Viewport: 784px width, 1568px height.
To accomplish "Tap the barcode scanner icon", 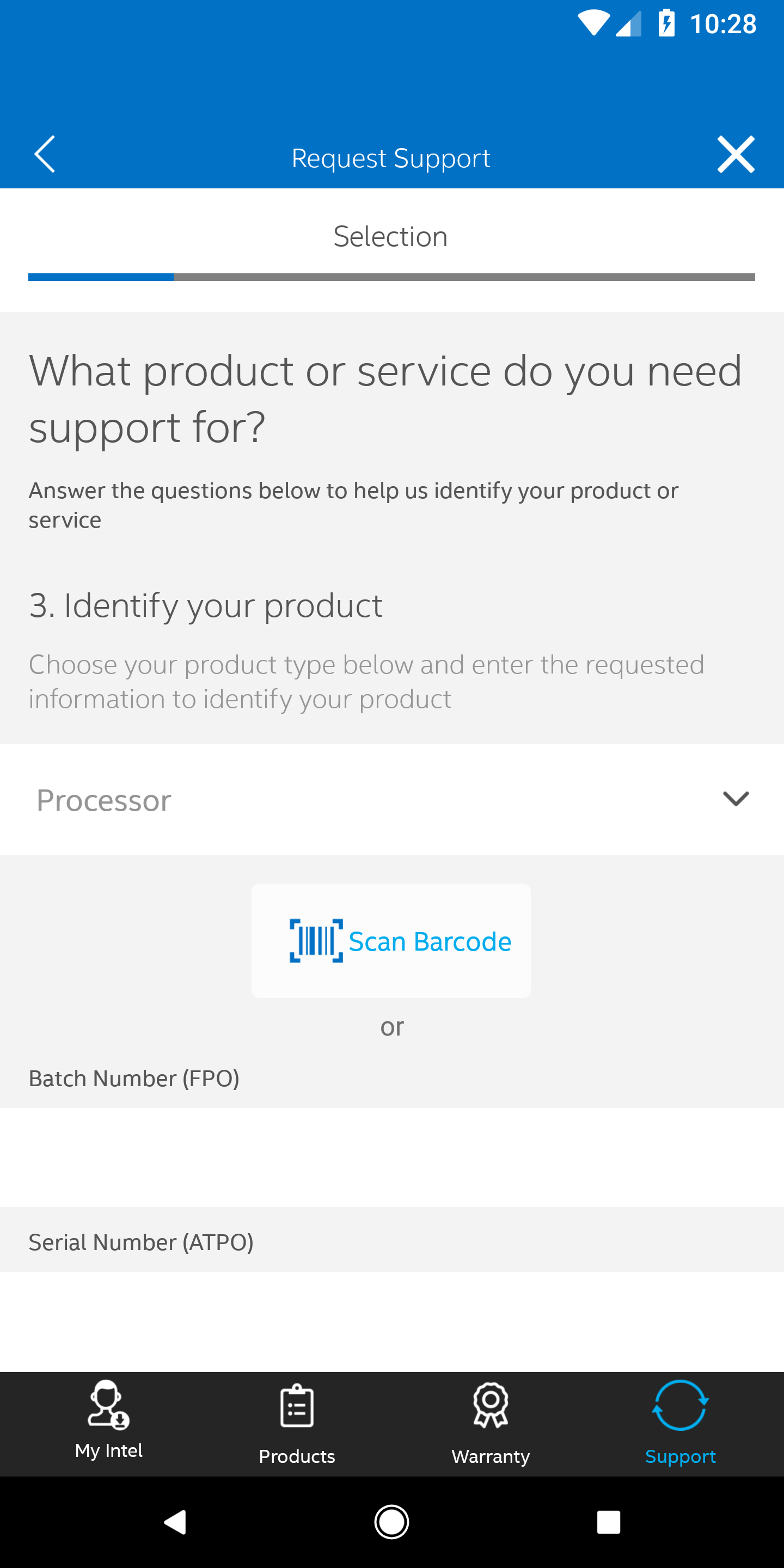I will pos(316,940).
